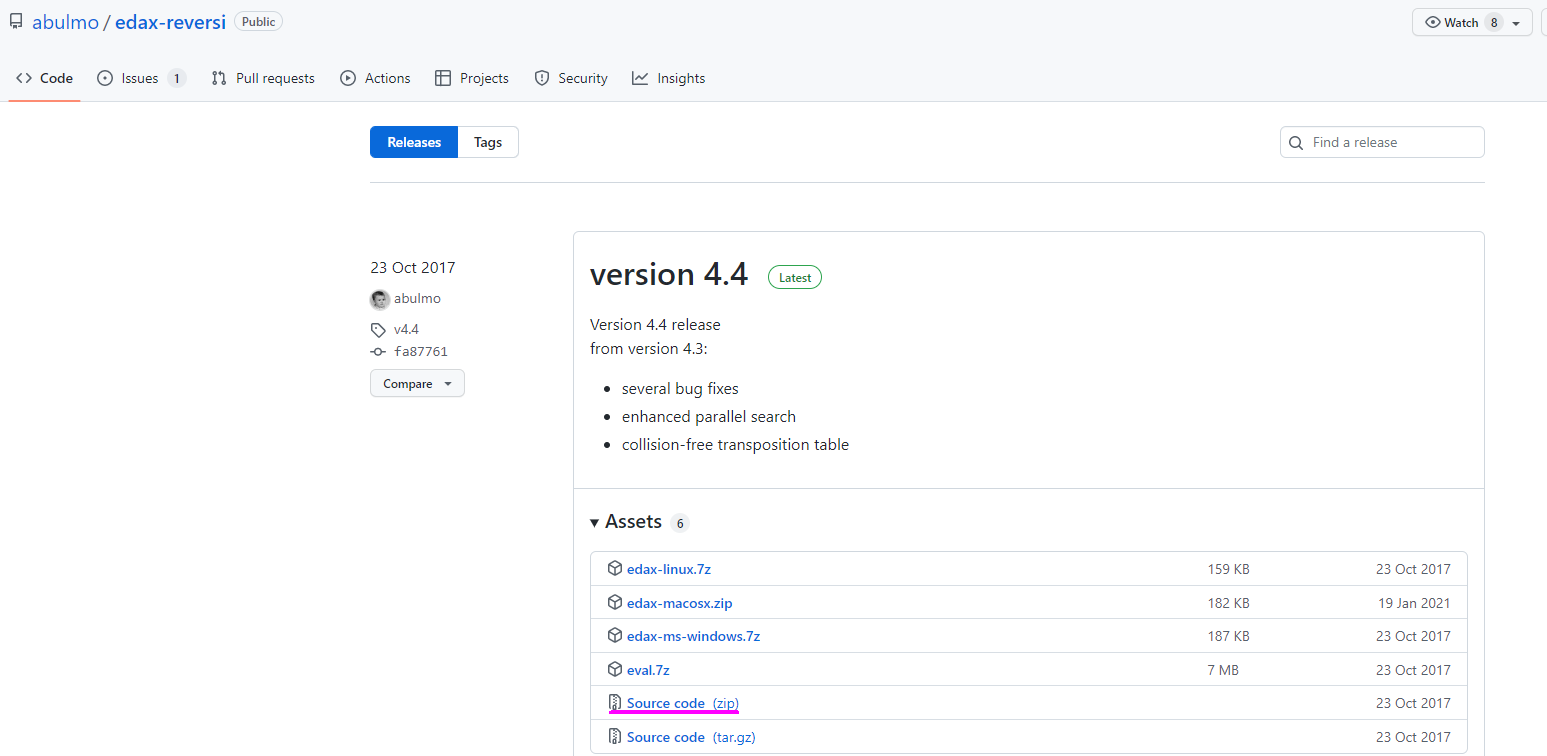Viewport: 1547px width, 756px height.
Task: Click the tag icon beside v4.4
Action: (x=378, y=329)
